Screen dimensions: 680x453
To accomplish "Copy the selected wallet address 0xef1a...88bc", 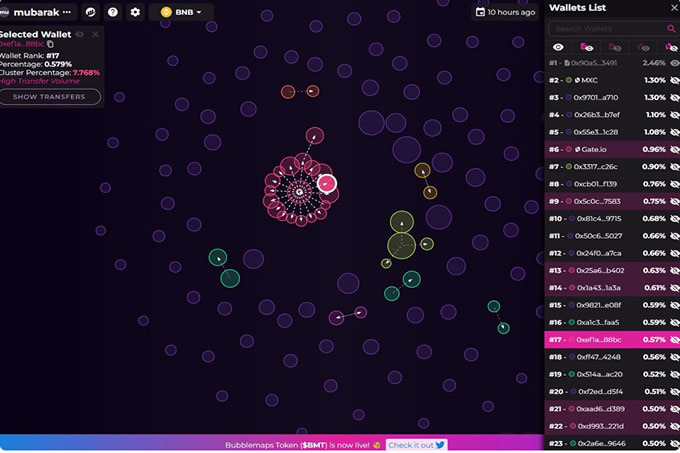I will tap(50, 44).
